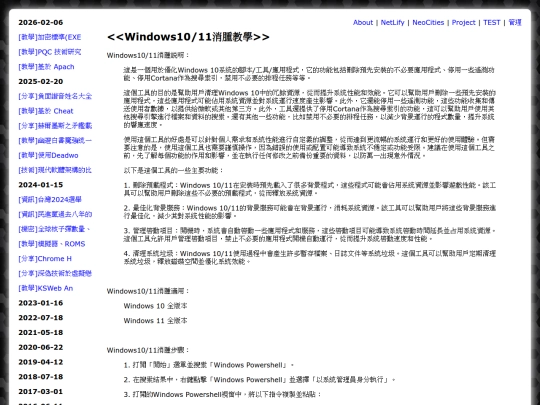This screenshot has width=540, height=405.
Task: Click feature item 2. 最佳化背景服務
Action: 310,212
